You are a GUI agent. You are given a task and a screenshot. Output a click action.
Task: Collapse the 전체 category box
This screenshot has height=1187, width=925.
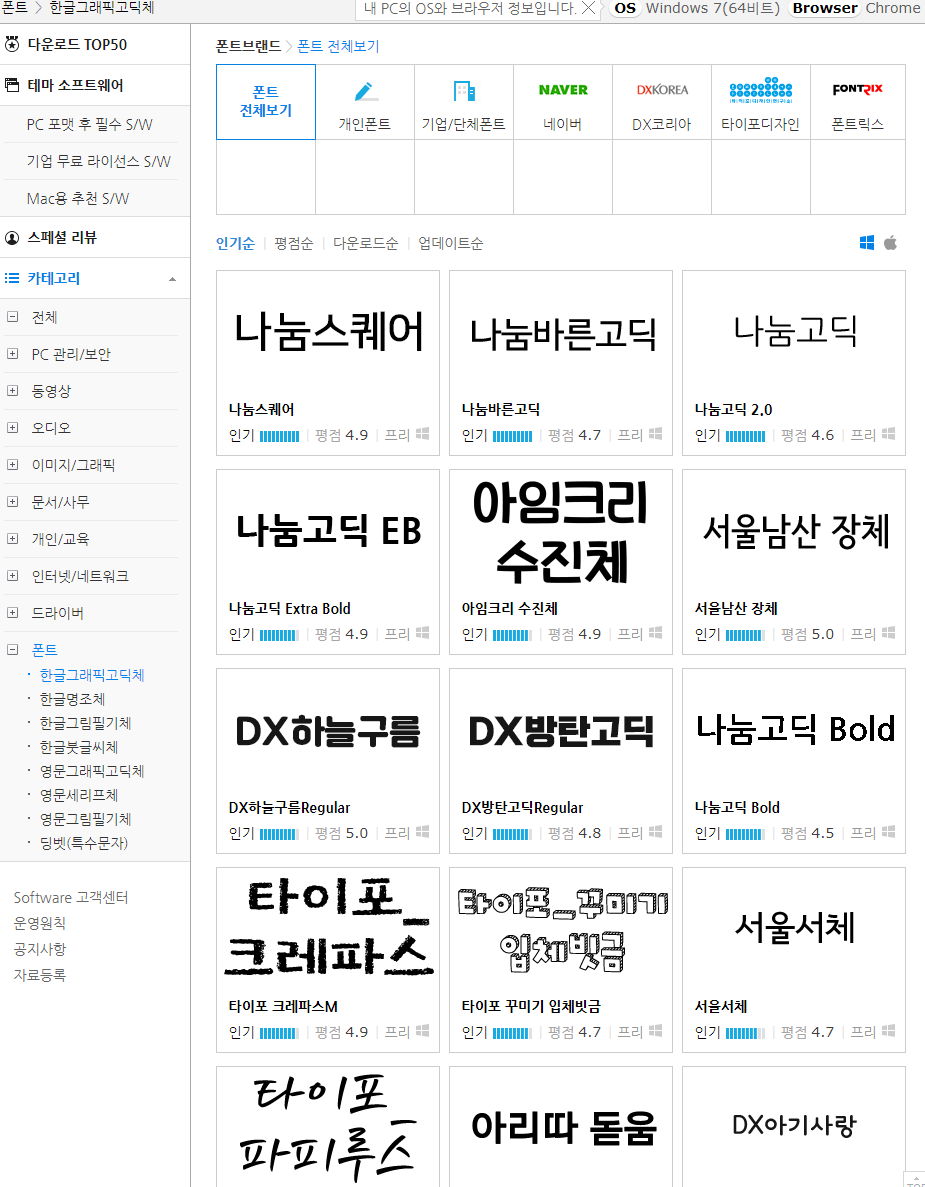(x=12, y=317)
